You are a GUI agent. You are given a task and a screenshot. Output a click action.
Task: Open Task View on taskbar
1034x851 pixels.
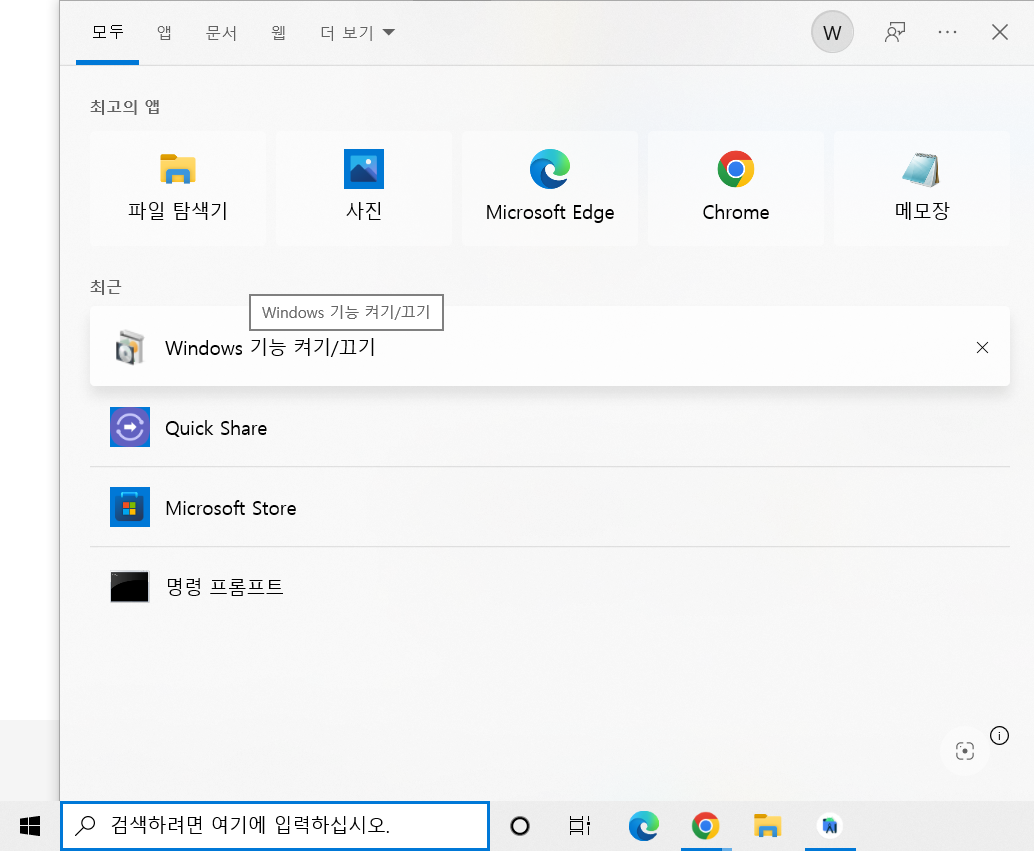579,826
